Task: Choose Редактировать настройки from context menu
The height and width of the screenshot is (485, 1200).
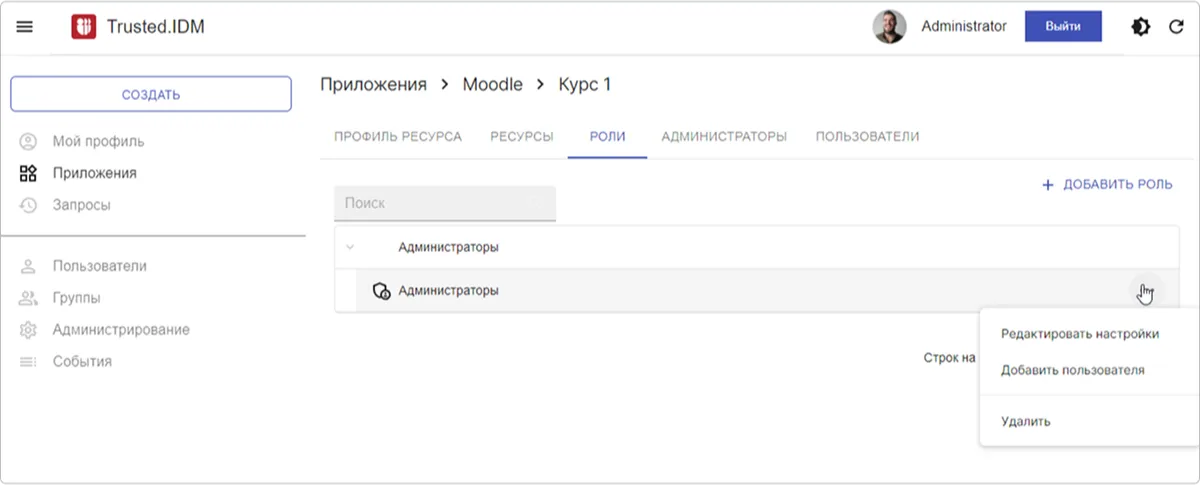Action: click(1080, 334)
